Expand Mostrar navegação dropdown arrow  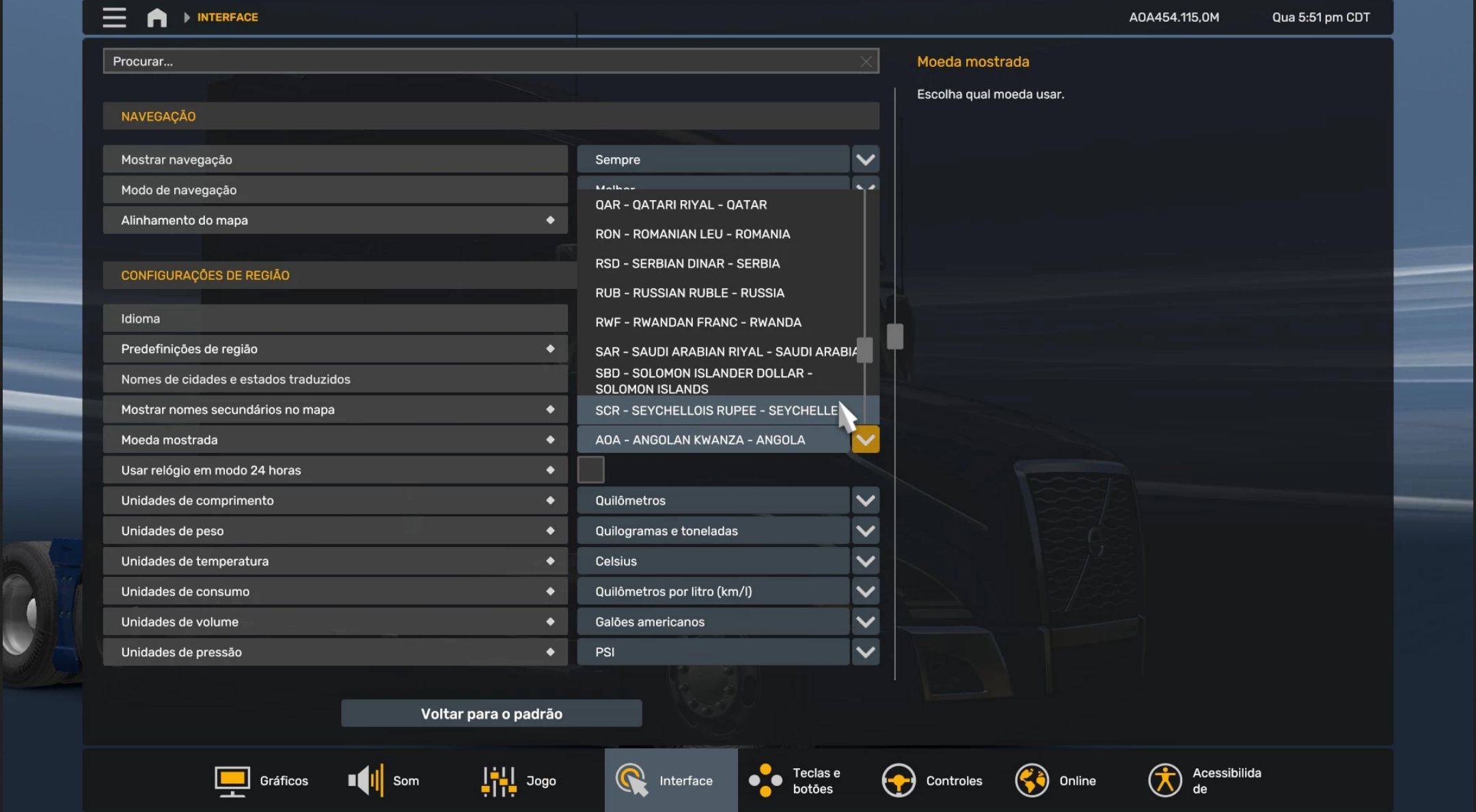click(865, 160)
